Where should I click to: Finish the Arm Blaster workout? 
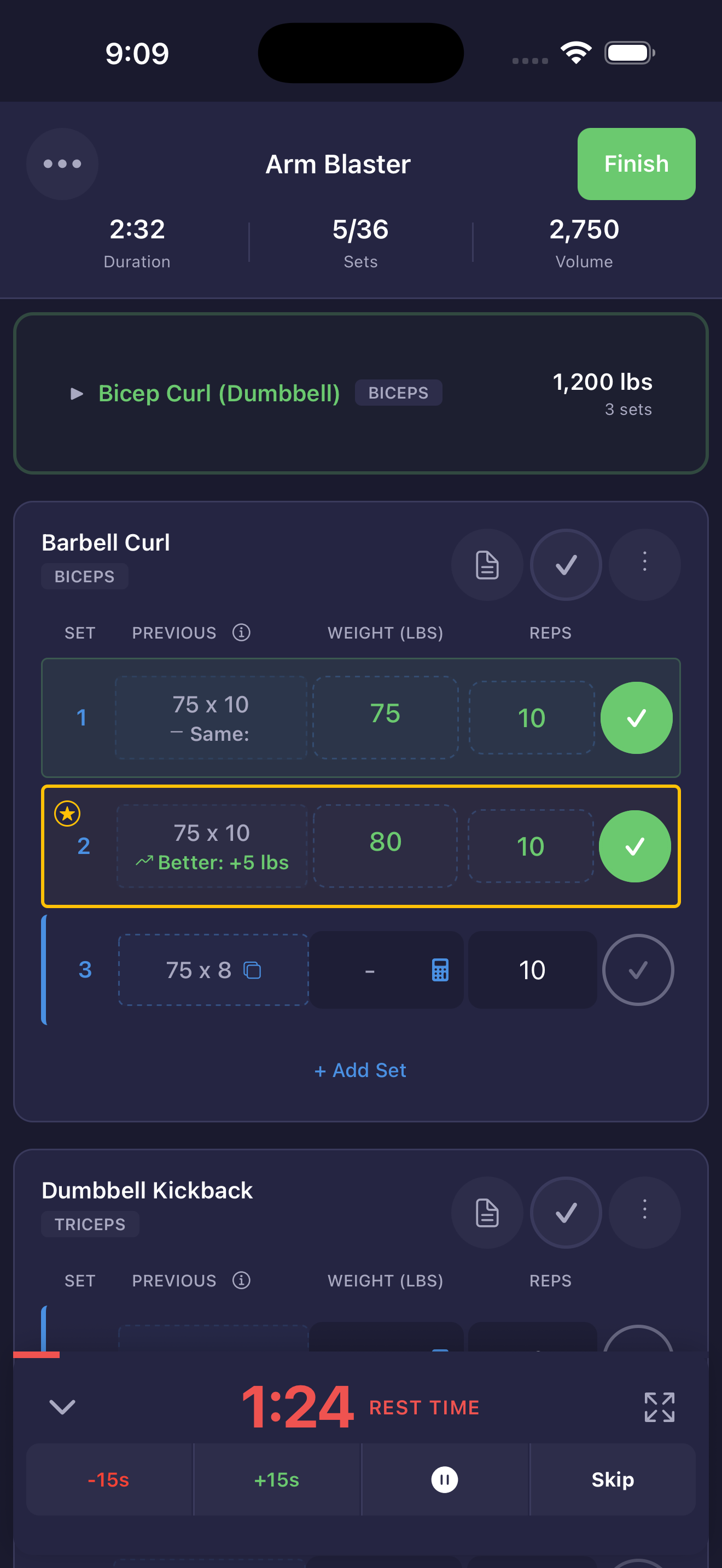pos(636,163)
